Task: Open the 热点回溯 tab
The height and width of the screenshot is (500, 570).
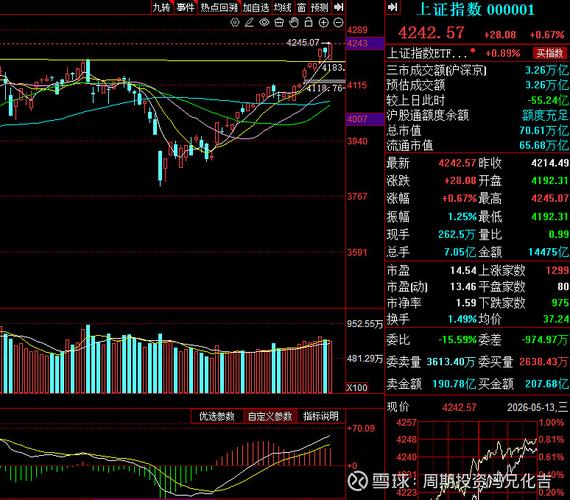Action: [219, 7]
